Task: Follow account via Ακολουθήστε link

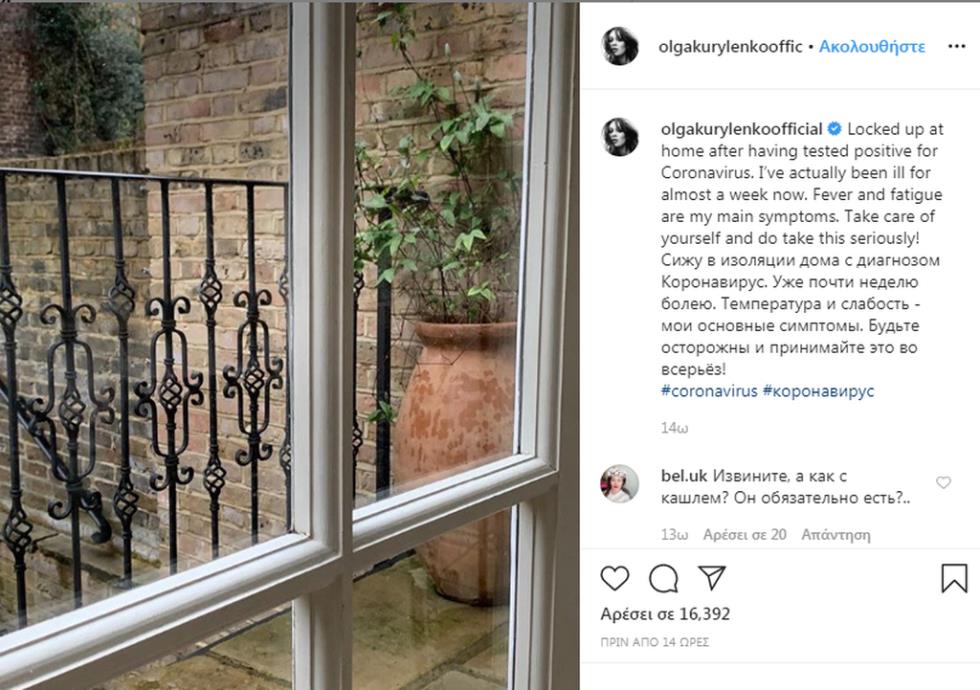Action: click(872, 46)
